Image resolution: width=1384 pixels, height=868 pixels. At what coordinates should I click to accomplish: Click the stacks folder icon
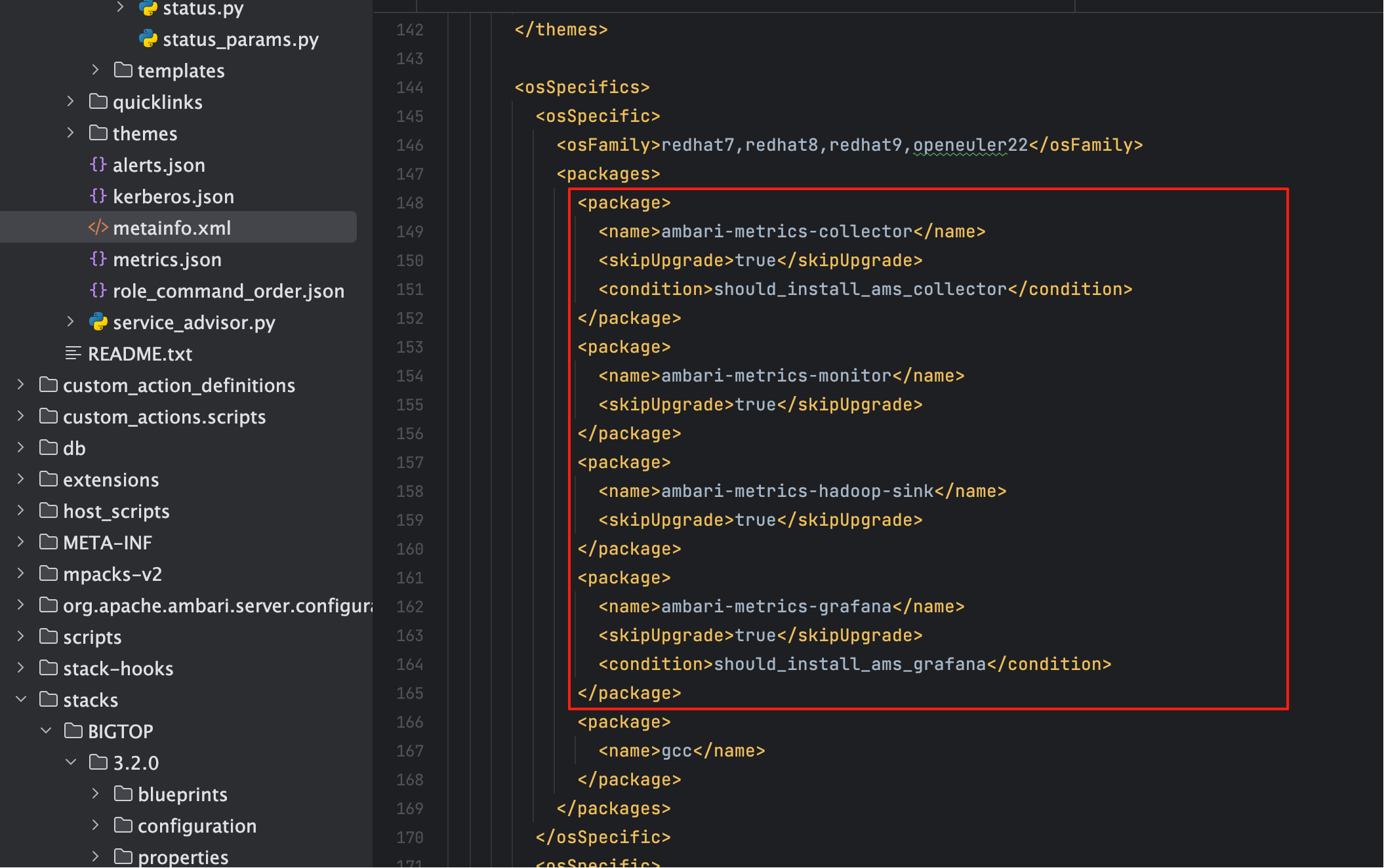coord(49,700)
